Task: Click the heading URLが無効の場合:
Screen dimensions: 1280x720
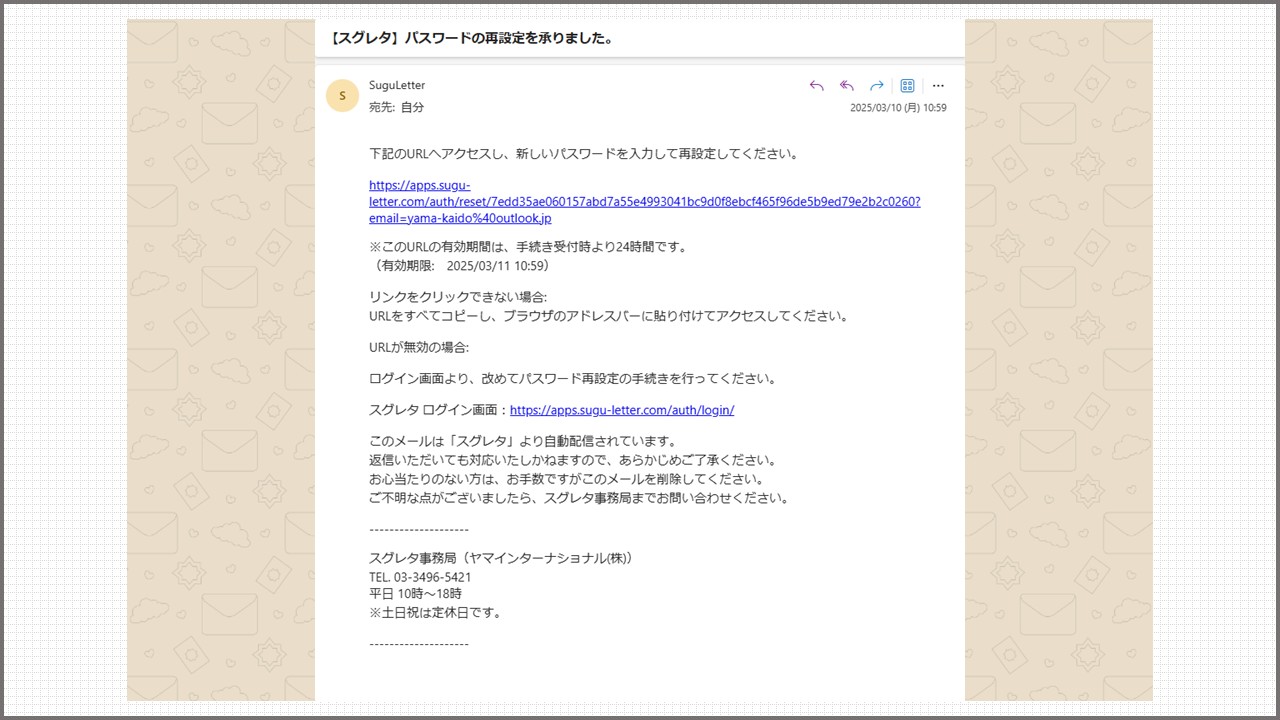Action: [419, 347]
